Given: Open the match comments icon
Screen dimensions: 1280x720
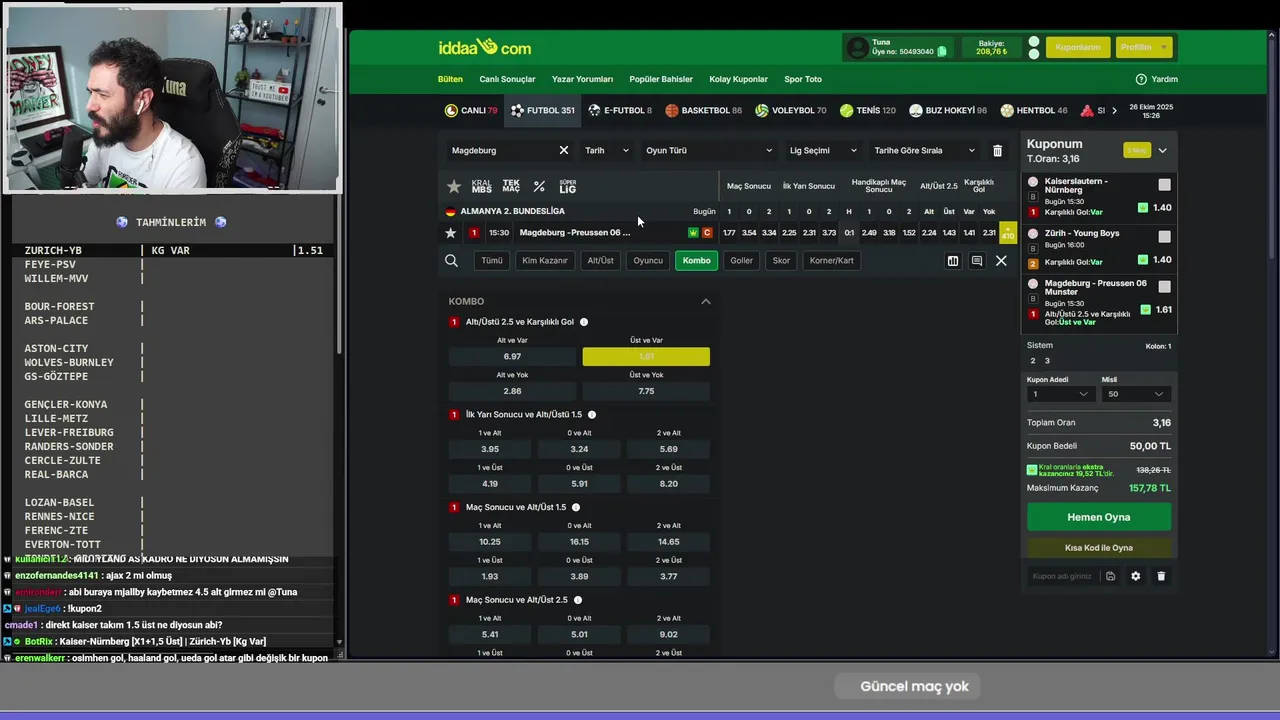Looking at the screenshot, I should click(x=977, y=261).
